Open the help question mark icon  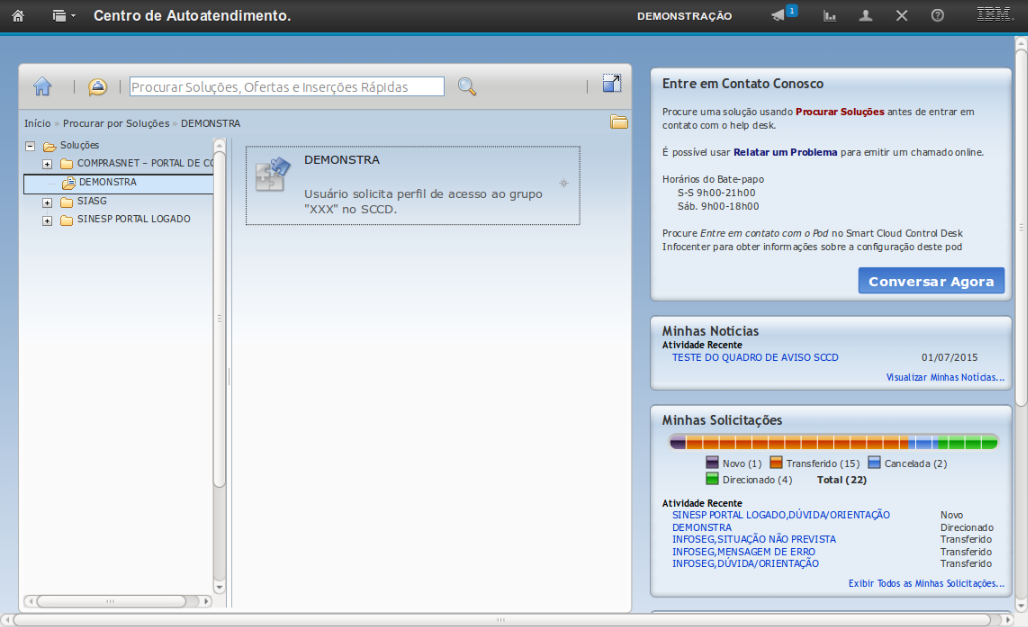click(x=937, y=16)
